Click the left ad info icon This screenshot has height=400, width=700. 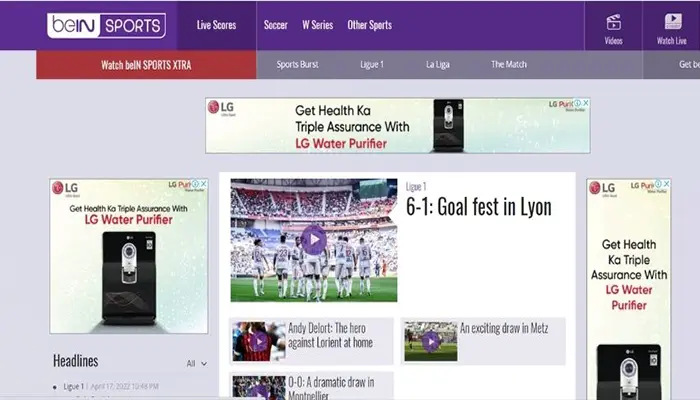196,184
